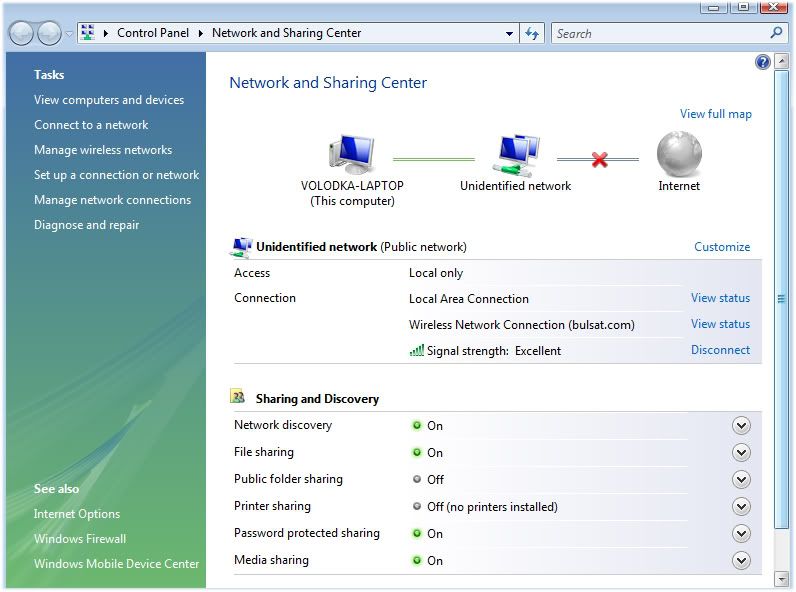This screenshot has width=796, height=592.
Task: Open Manage wireless networks task
Action: 103,150
